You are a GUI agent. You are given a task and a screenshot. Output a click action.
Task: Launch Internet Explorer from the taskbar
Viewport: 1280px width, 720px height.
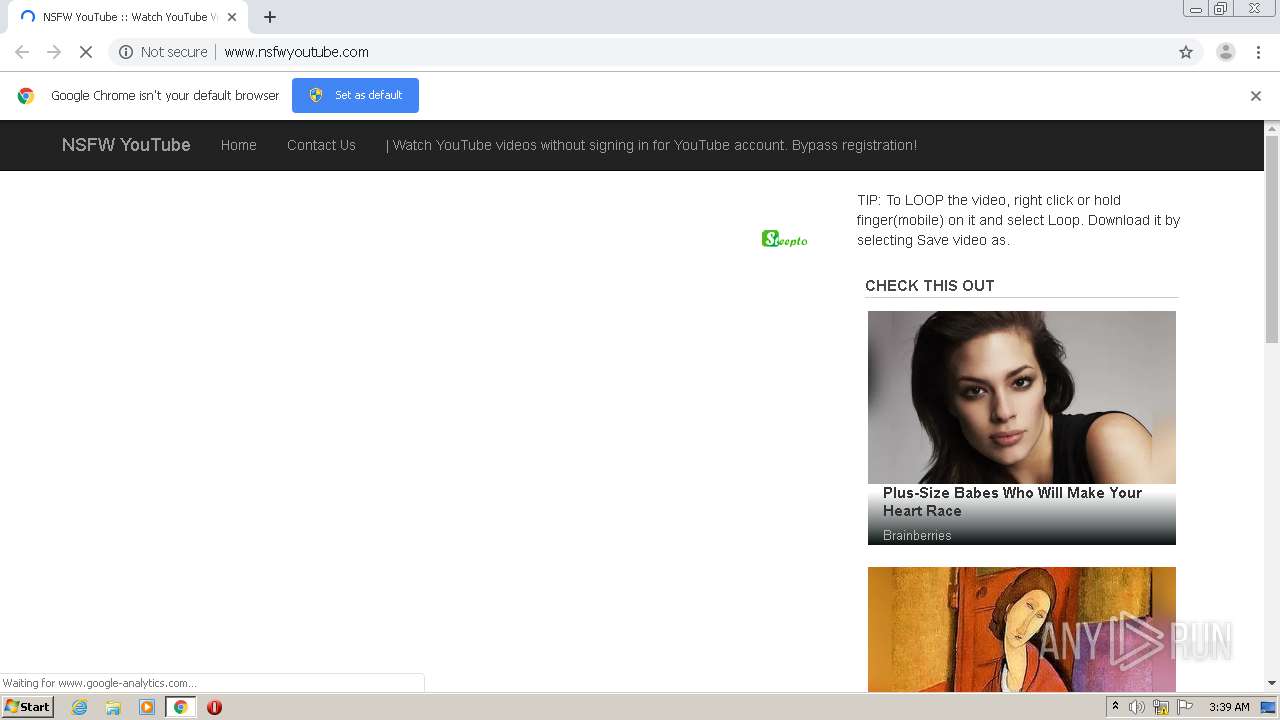point(80,707)
